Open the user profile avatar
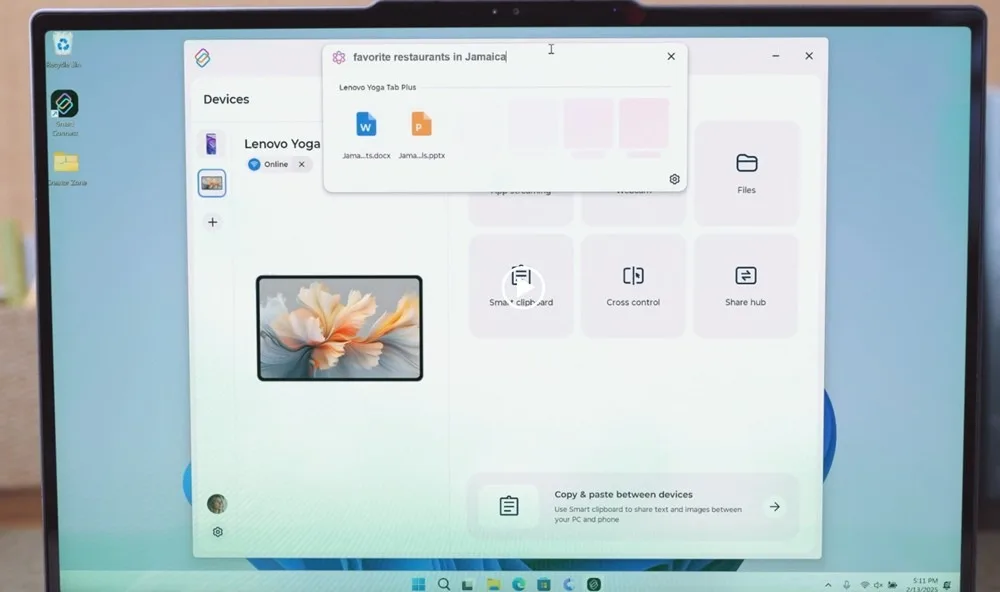The image size is (1000, 592). pyautogui.click(x=217, y=504)
